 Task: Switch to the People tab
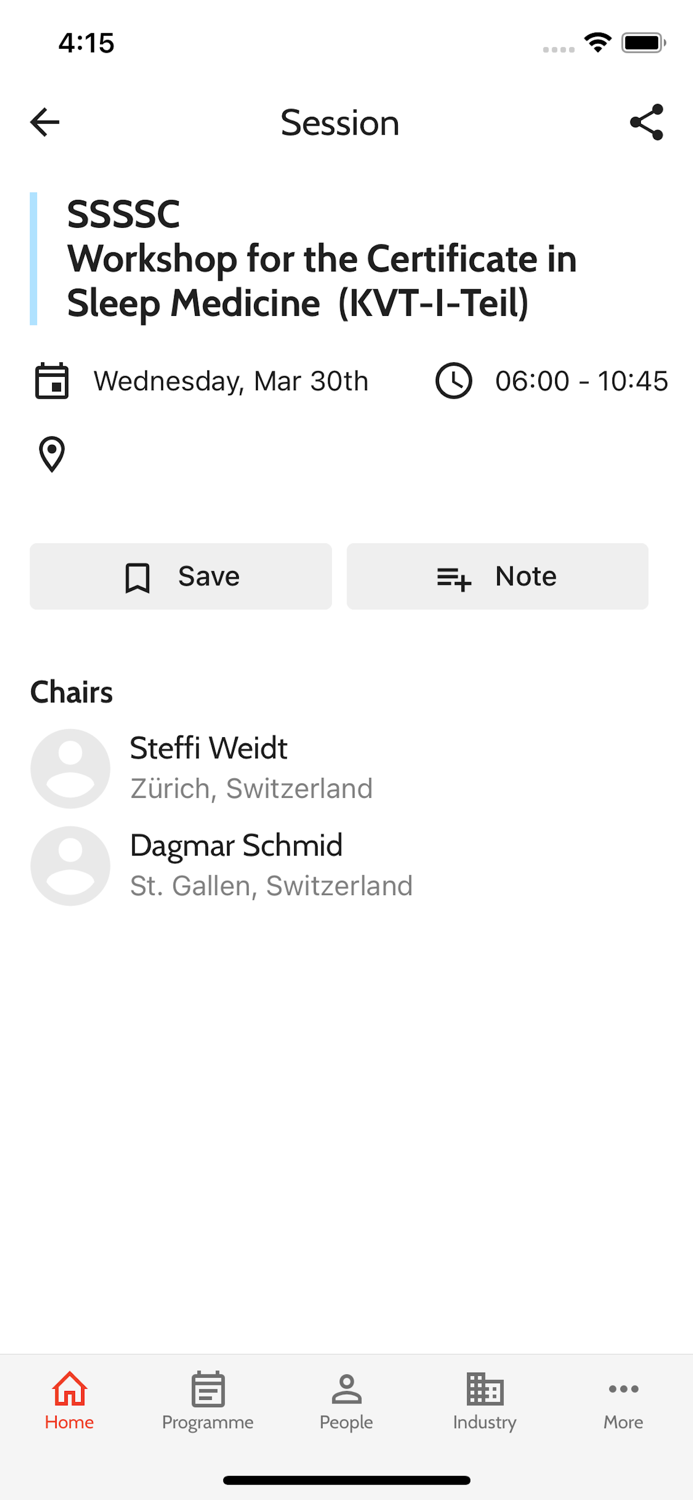(346, 1402)
